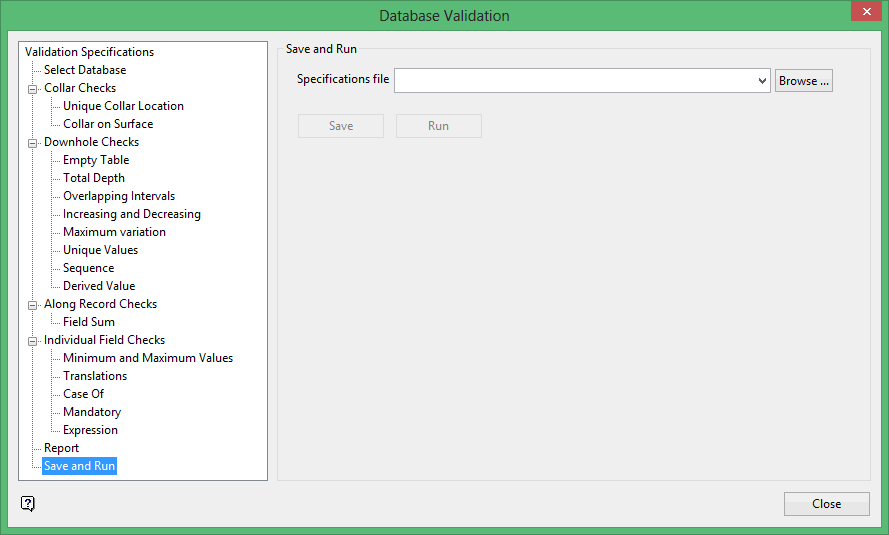Collapse the Individual Field Checks node
Viewport: 889px width, 535px height.
click(x=33, y=340)
